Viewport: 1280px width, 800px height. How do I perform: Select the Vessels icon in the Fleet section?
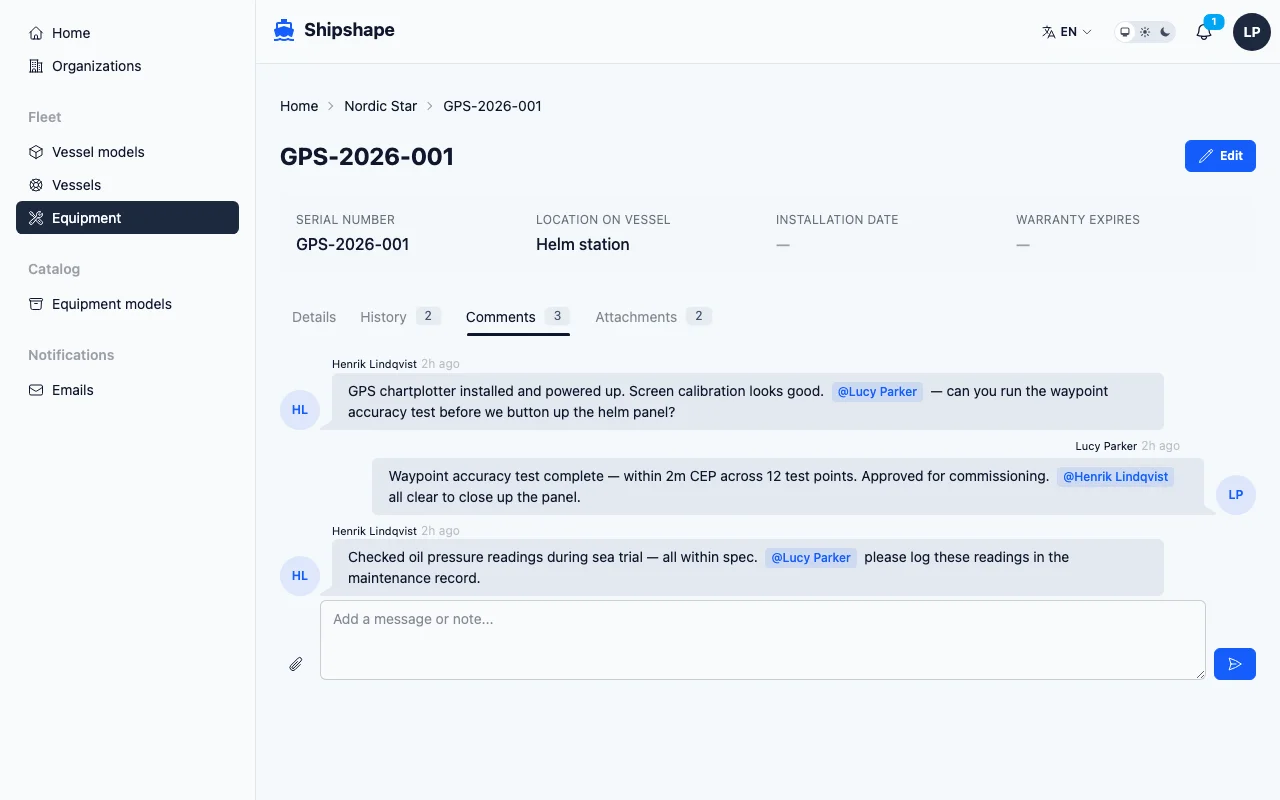tap(36, 185)
